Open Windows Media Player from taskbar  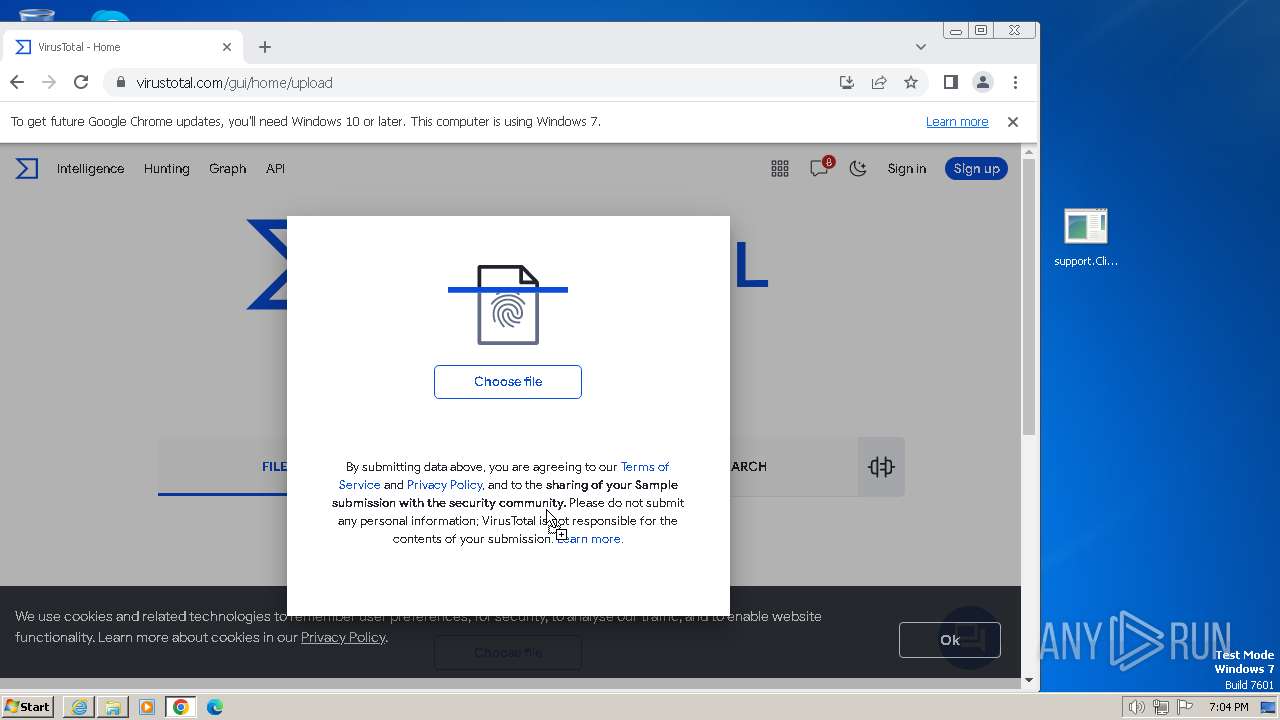point(147,707)
